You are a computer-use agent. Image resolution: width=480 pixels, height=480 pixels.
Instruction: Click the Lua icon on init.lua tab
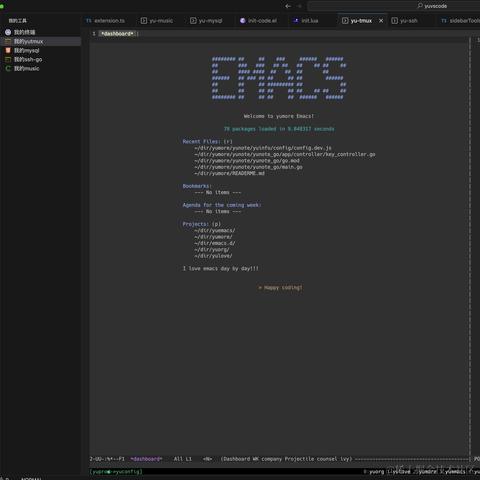coord(295,21)
